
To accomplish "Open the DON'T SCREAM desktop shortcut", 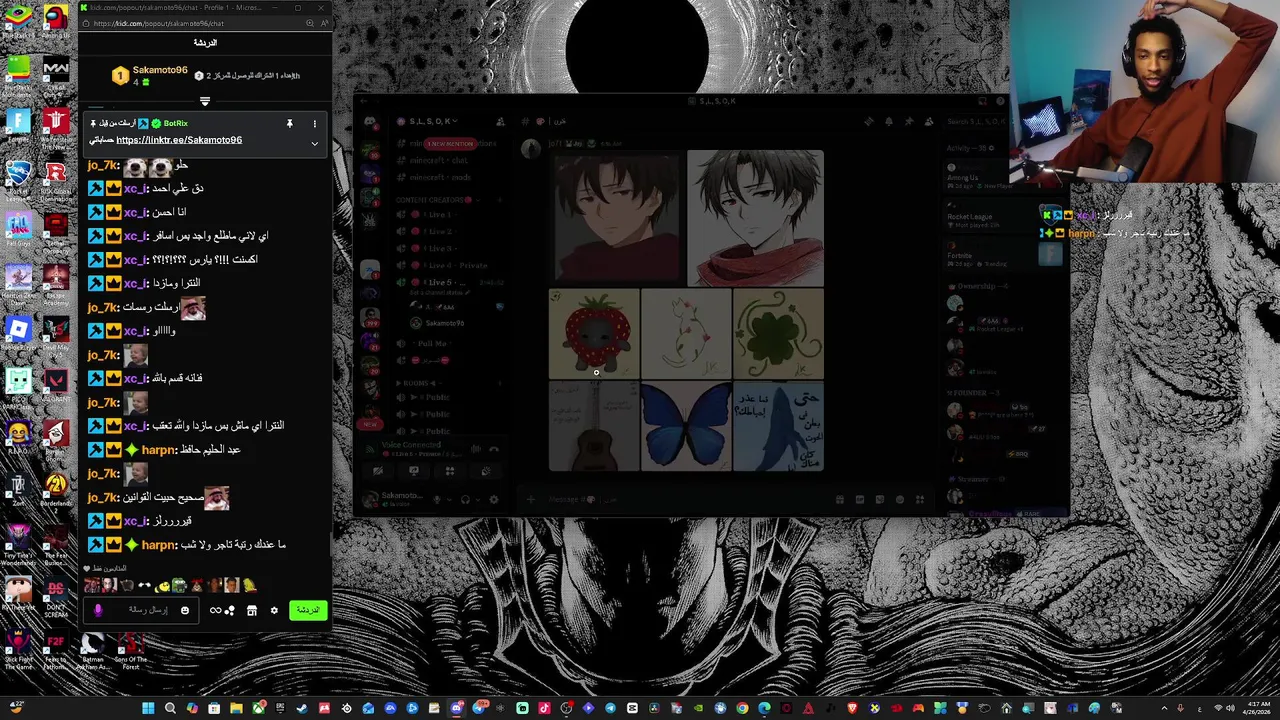I will point(56,598).
